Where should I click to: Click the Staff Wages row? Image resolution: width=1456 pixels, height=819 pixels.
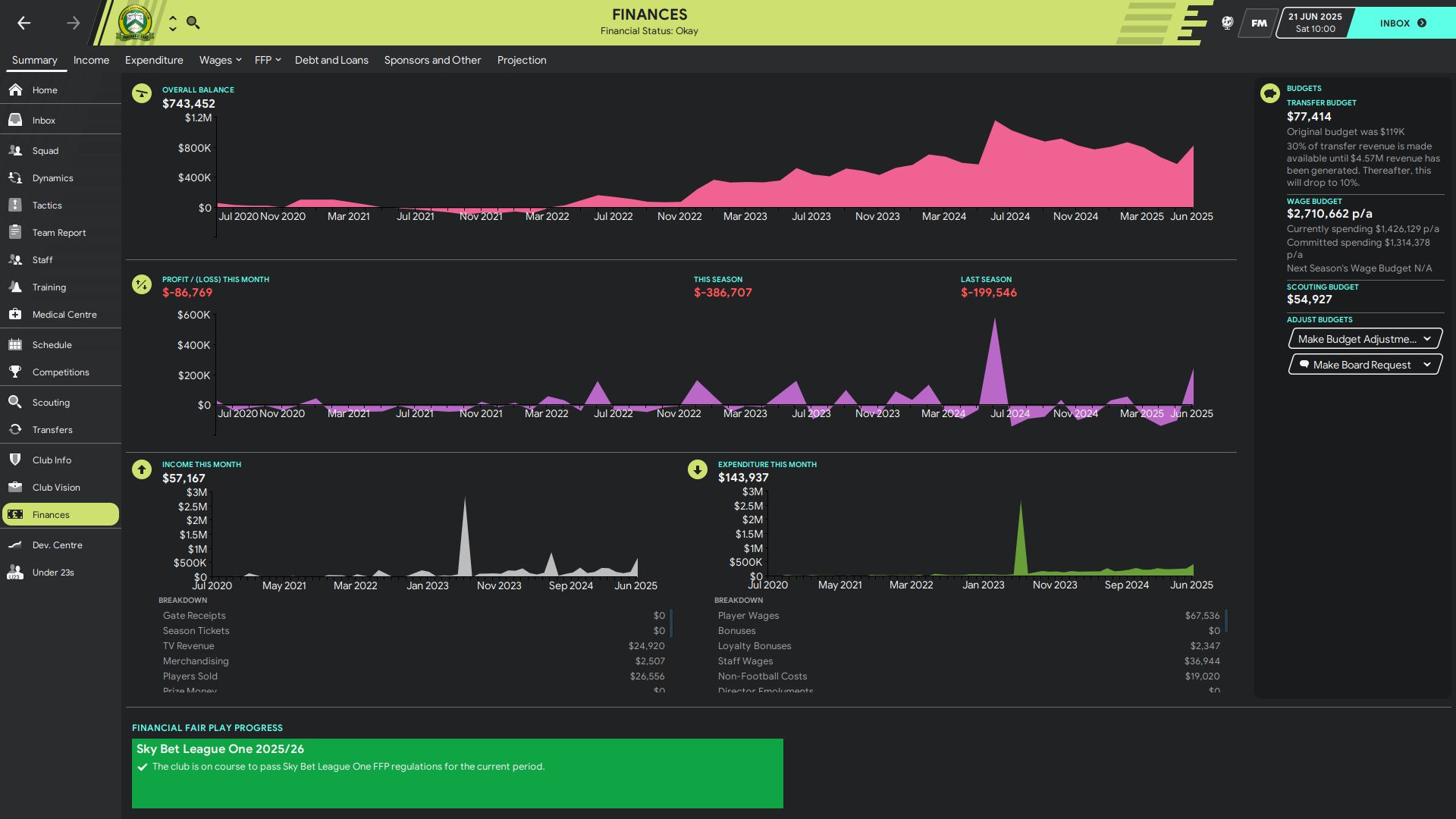968,661
